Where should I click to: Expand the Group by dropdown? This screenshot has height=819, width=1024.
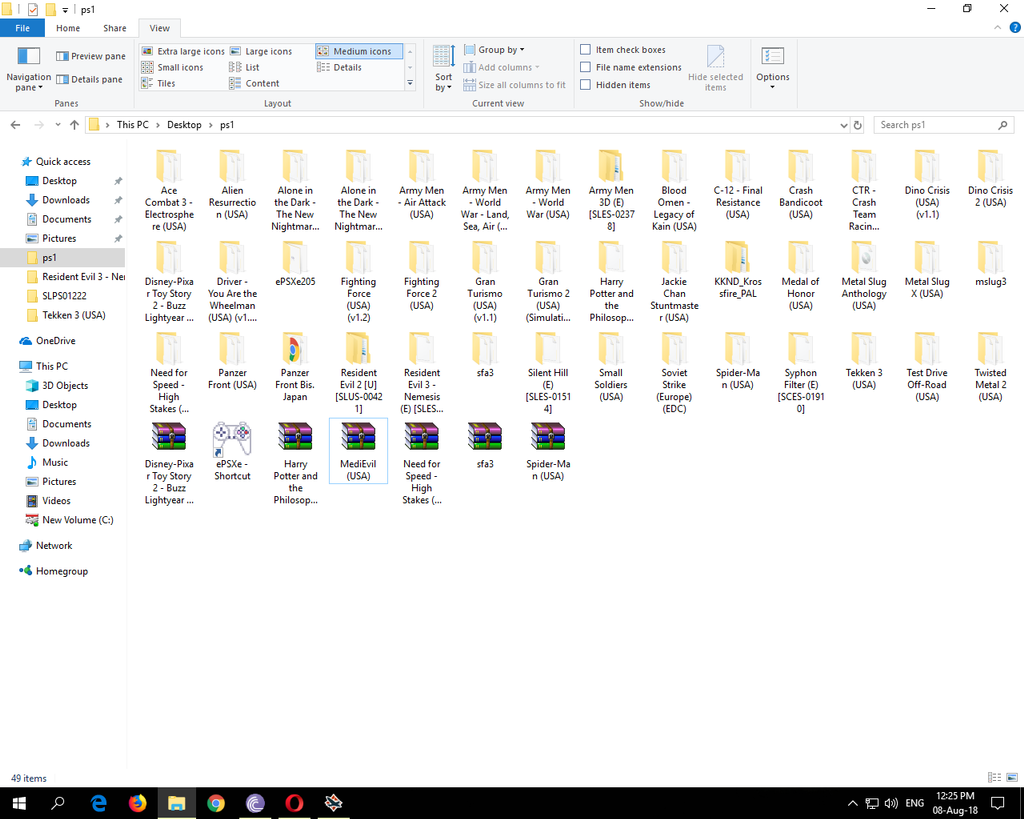[x=494, y=50]
